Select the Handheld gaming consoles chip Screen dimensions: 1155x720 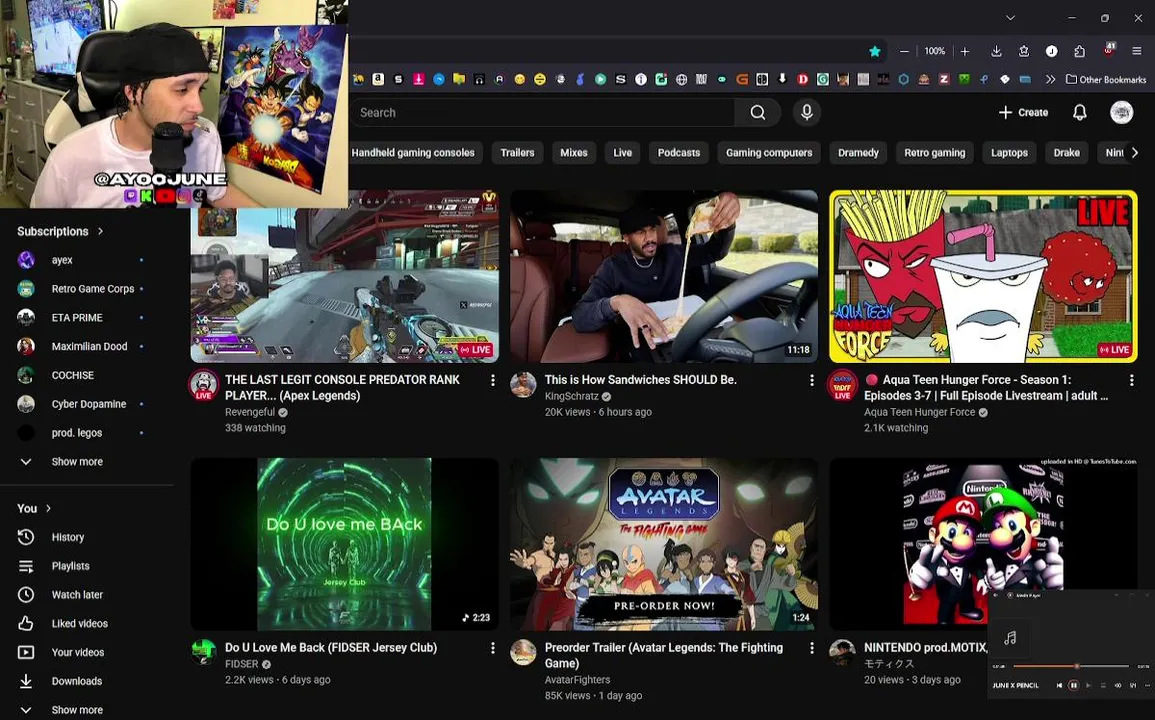(413, 153)
